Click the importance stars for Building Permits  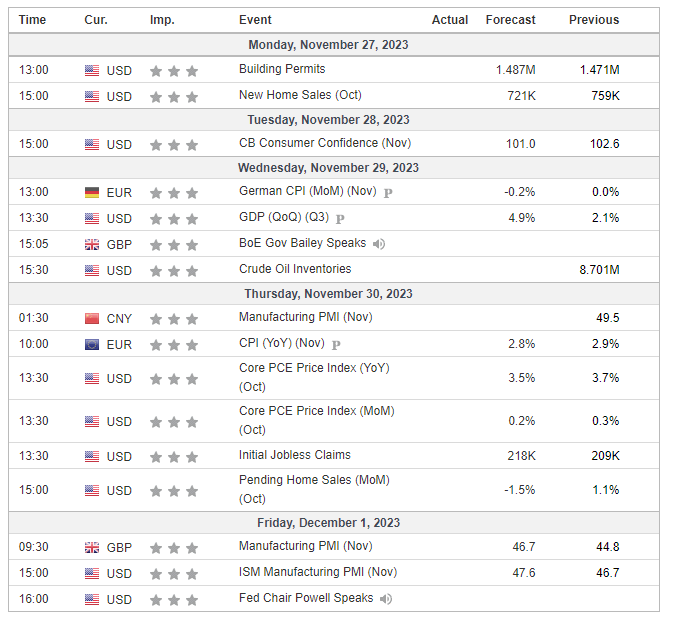coord(174,71)
